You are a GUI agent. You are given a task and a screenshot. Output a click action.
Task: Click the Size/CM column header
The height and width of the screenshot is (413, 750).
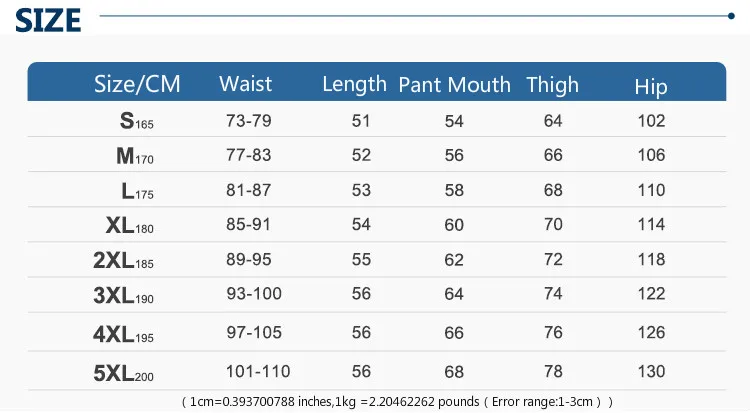(137, 84)
